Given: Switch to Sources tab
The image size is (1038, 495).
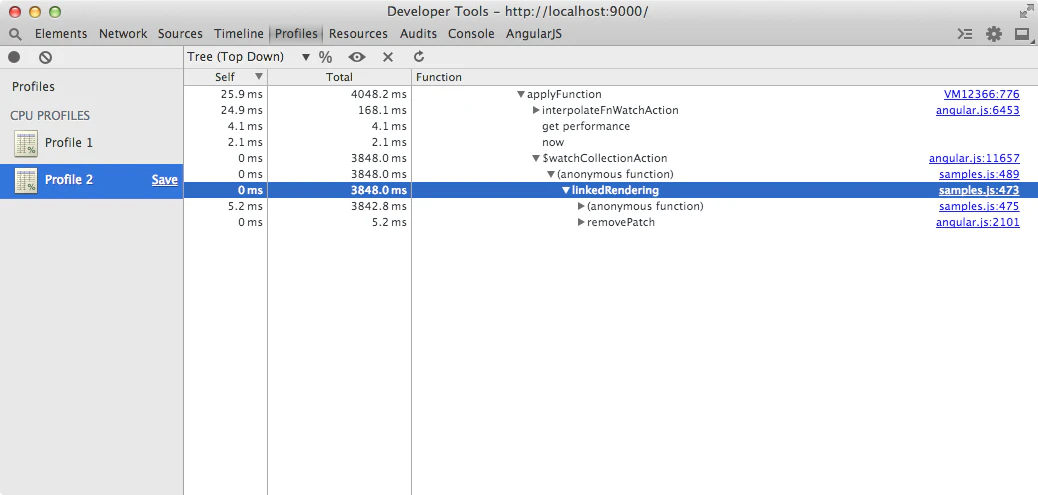Looking at the screenshot, I should [x=180, y=34].
